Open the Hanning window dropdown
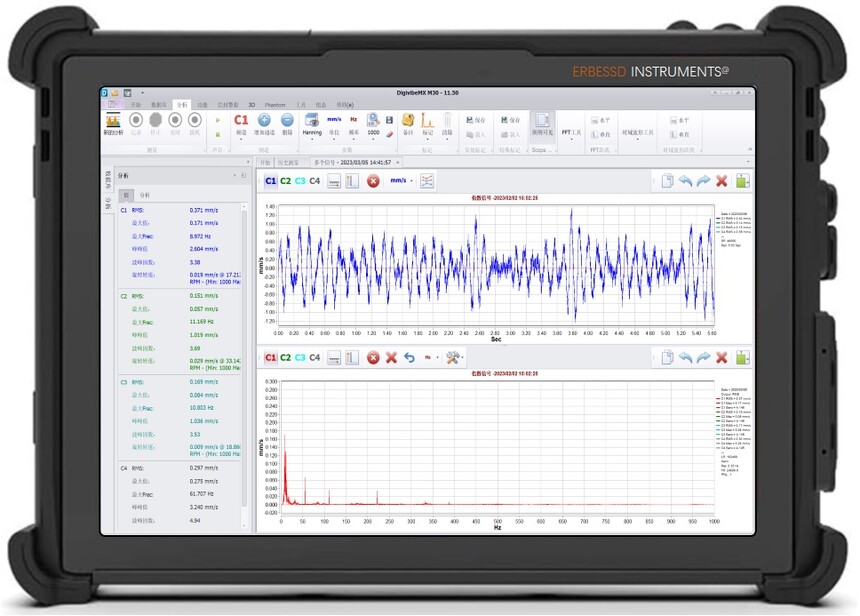 tap(312, 125)
